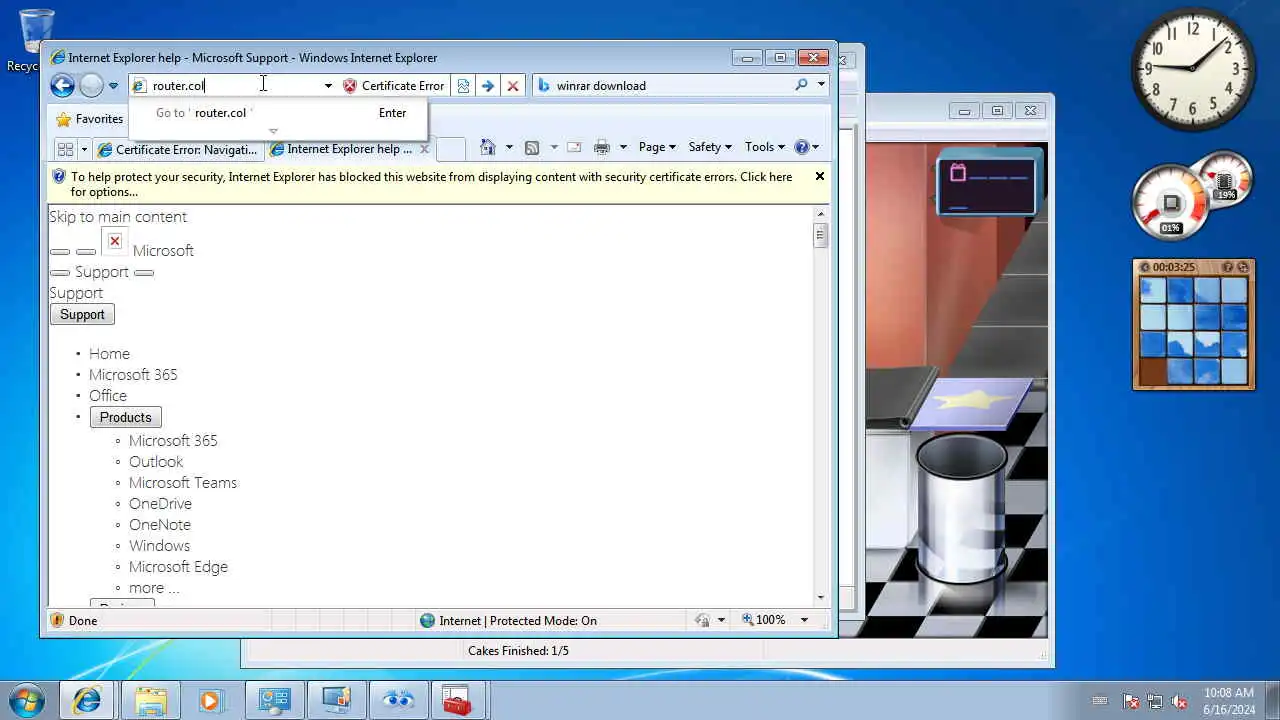Switch to the Certificate Error: Navigation tab
This screenshot has height=720, width=1280.
point(178,149)
